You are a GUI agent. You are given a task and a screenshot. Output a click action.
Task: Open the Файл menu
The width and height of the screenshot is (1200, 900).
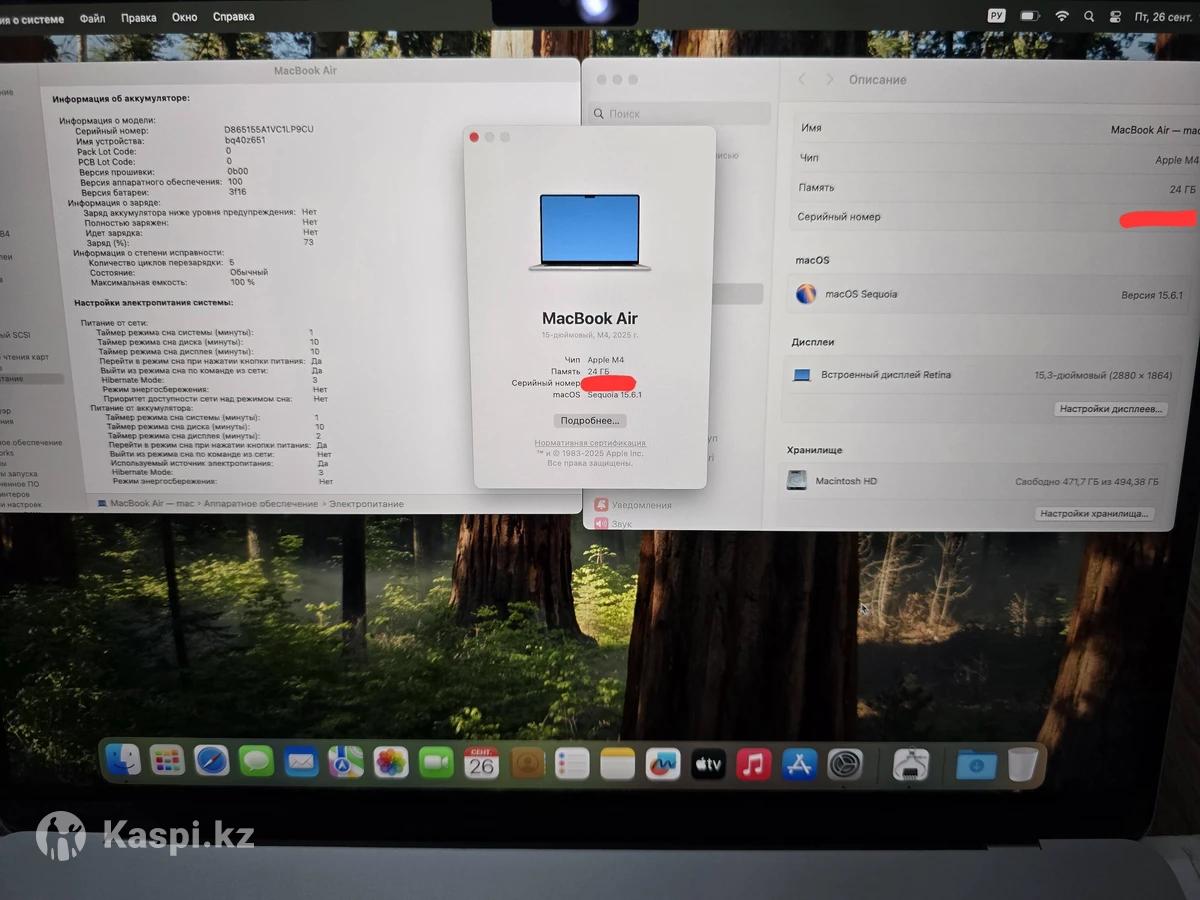click(92, 18)
